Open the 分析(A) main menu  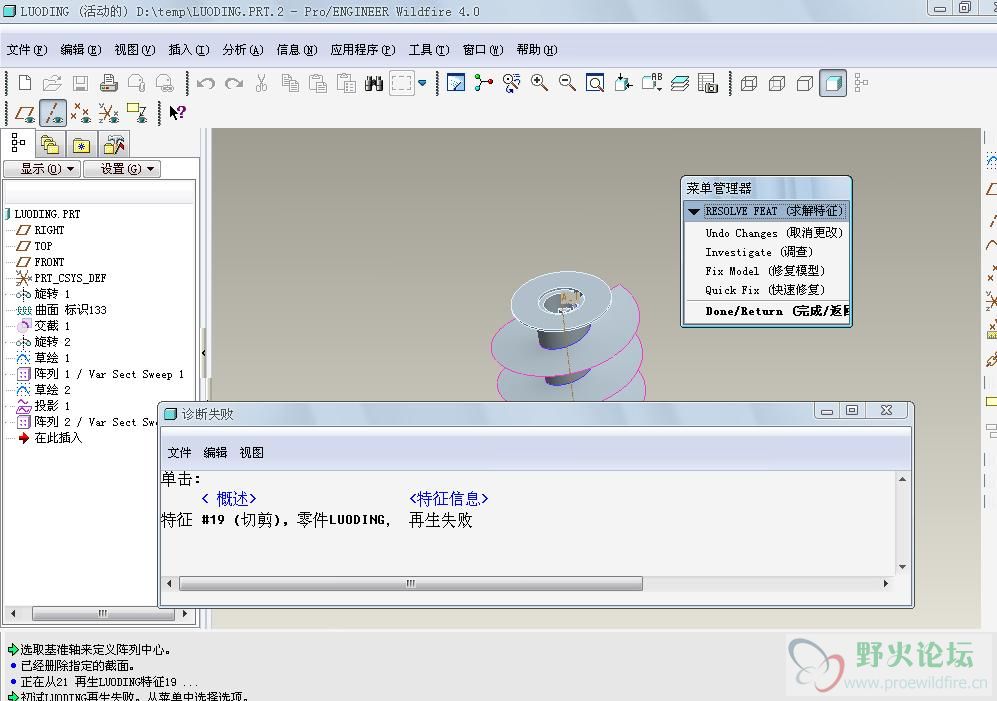(243, 50)
